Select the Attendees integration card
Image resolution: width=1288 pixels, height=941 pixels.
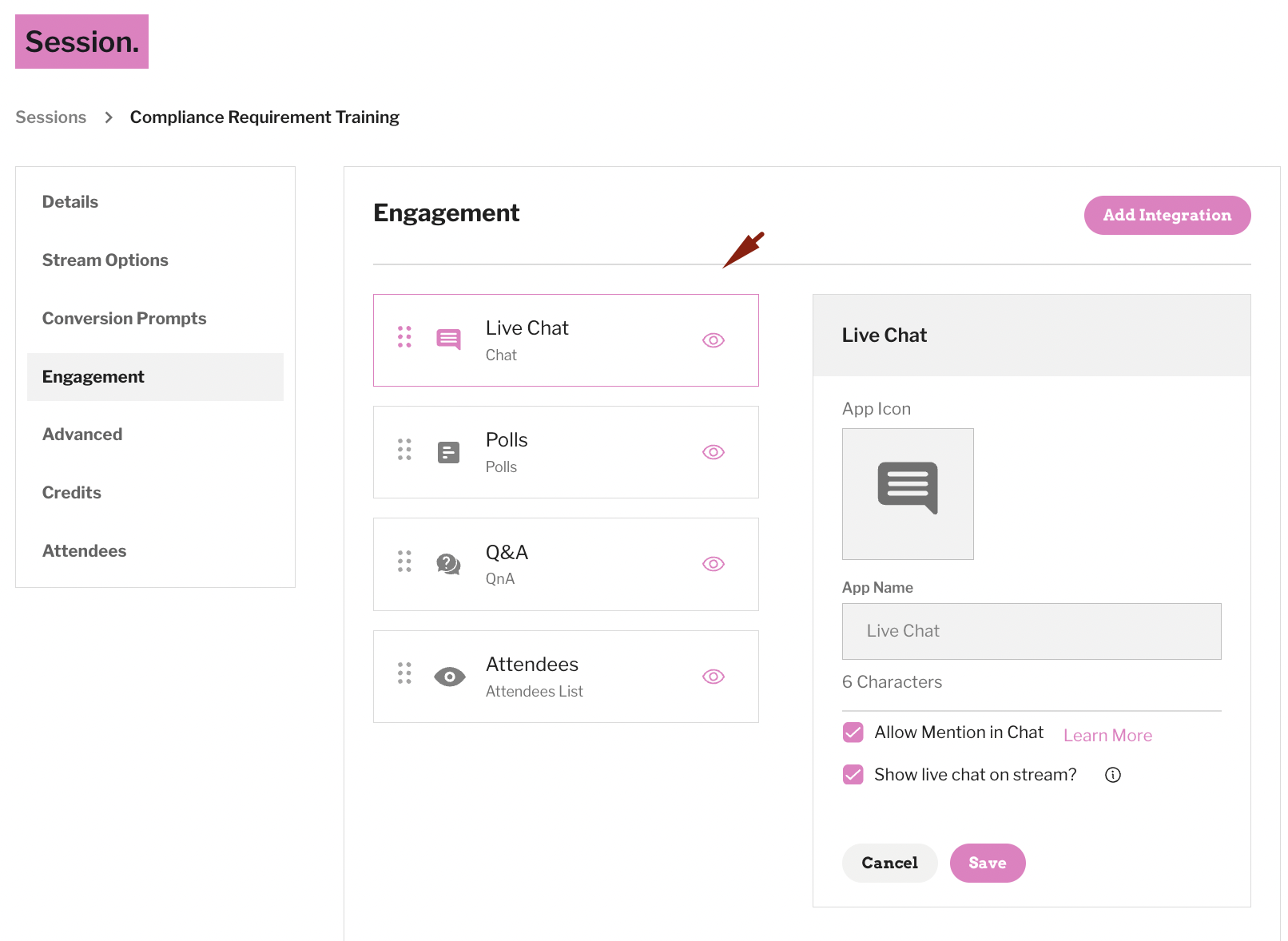pyautogui.click(x=566, y=677)
